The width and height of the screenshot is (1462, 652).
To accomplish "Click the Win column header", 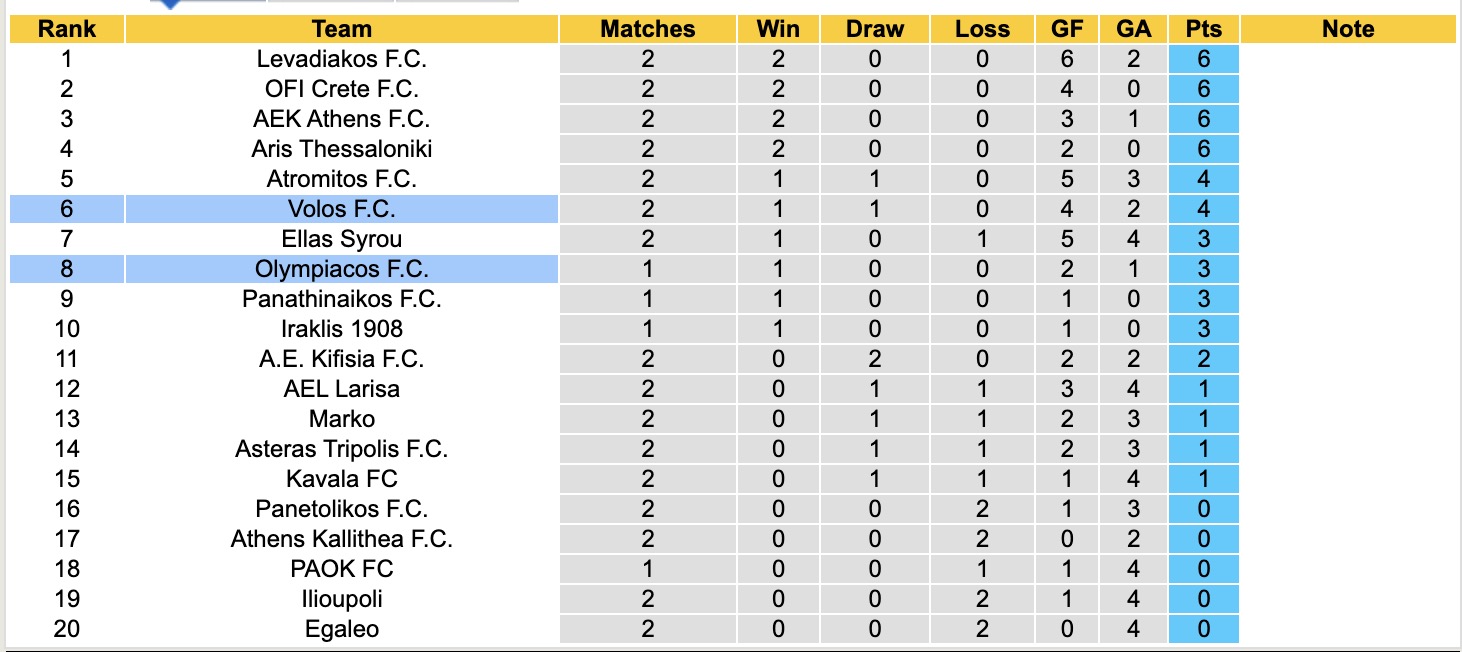I will 778,29.
